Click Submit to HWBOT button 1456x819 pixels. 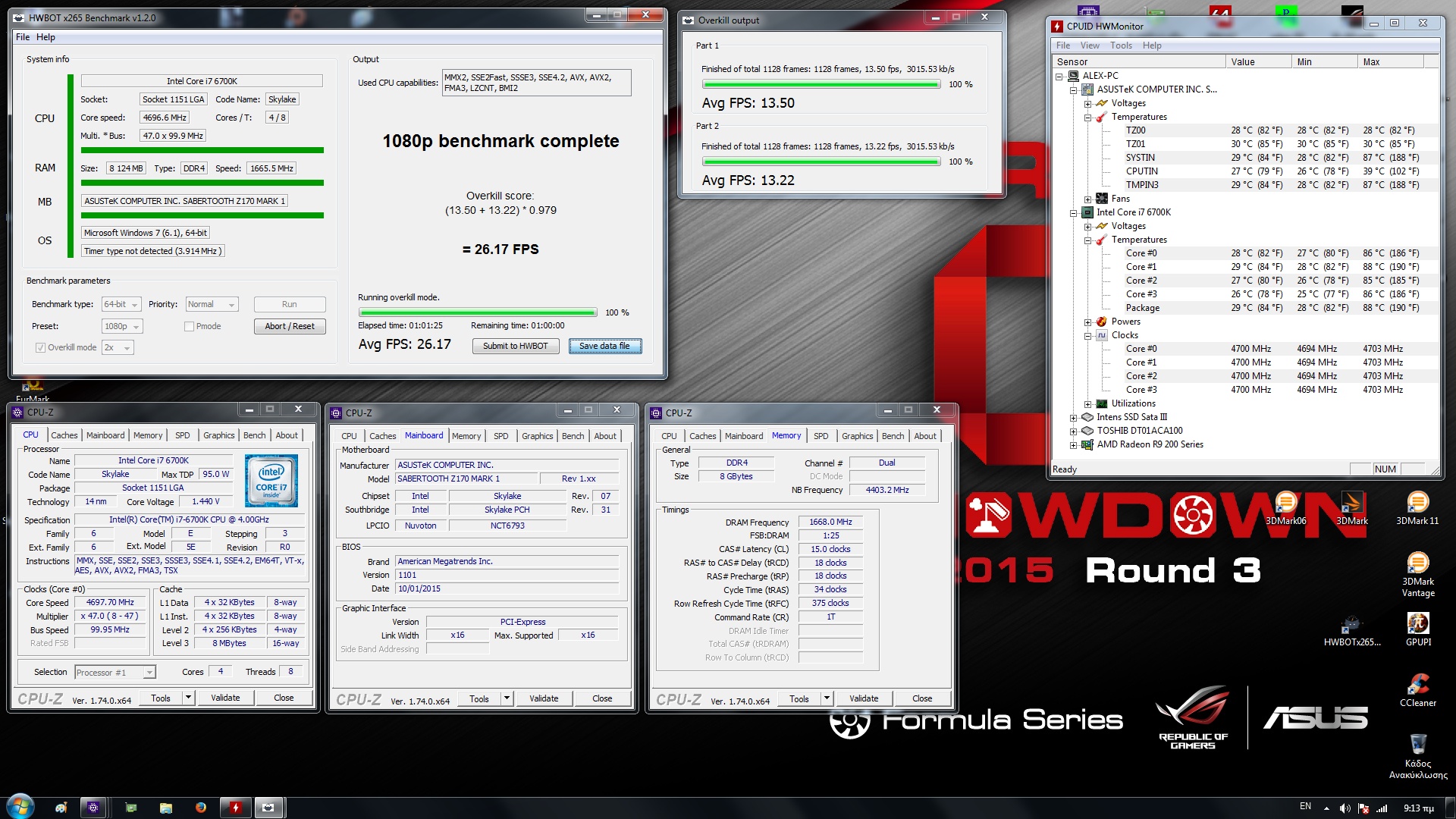[516, 346]
